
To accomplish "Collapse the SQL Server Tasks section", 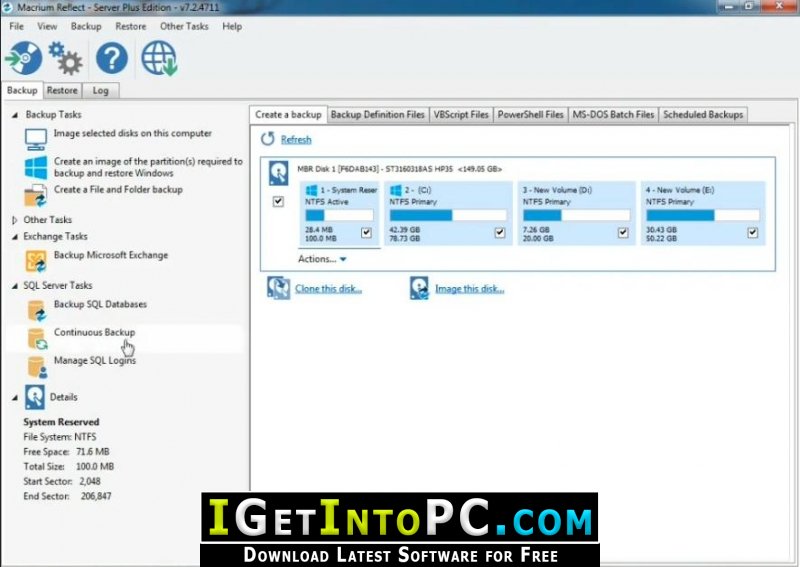I will pos(14,286).
